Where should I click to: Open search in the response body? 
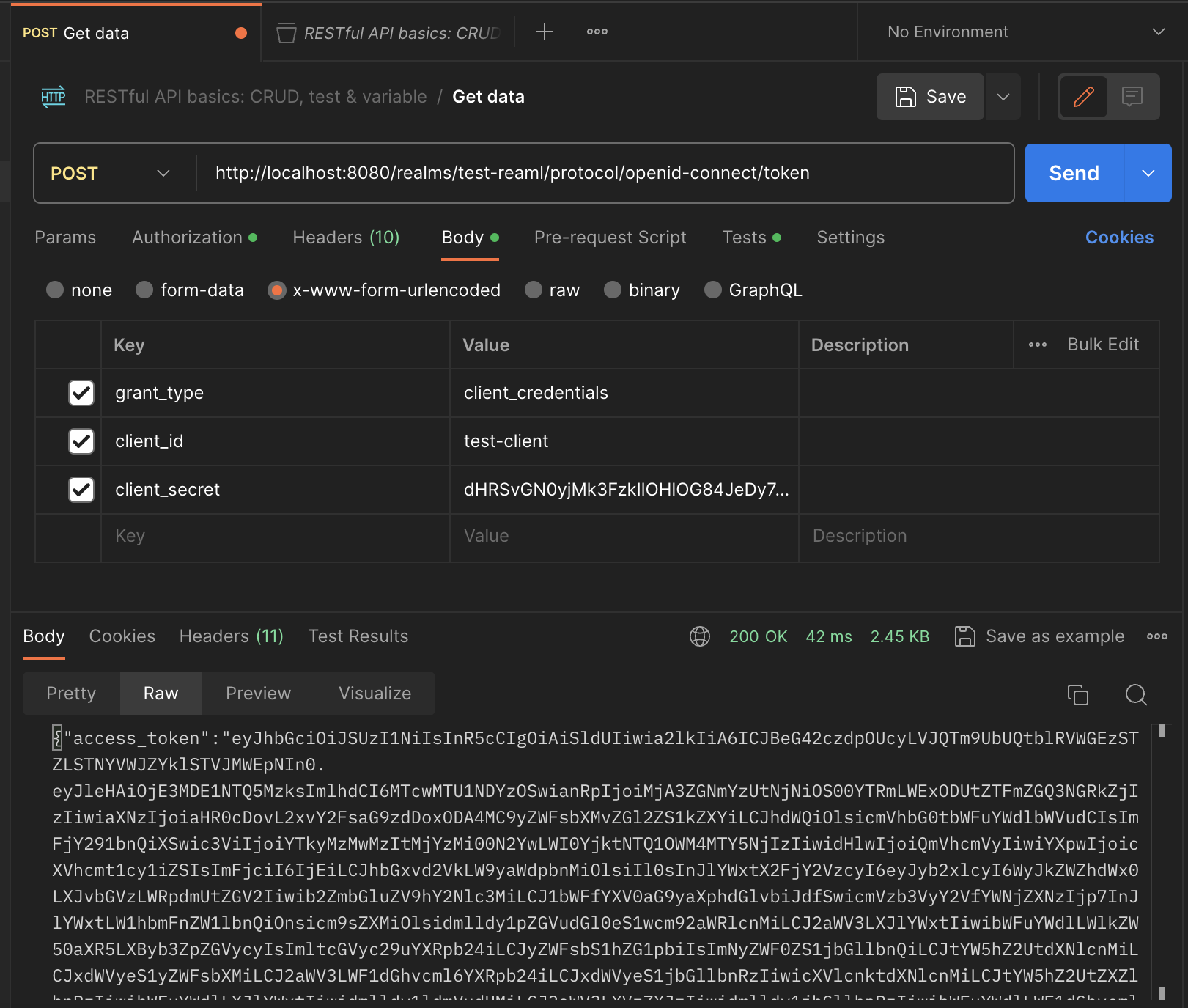(1135, 694)
